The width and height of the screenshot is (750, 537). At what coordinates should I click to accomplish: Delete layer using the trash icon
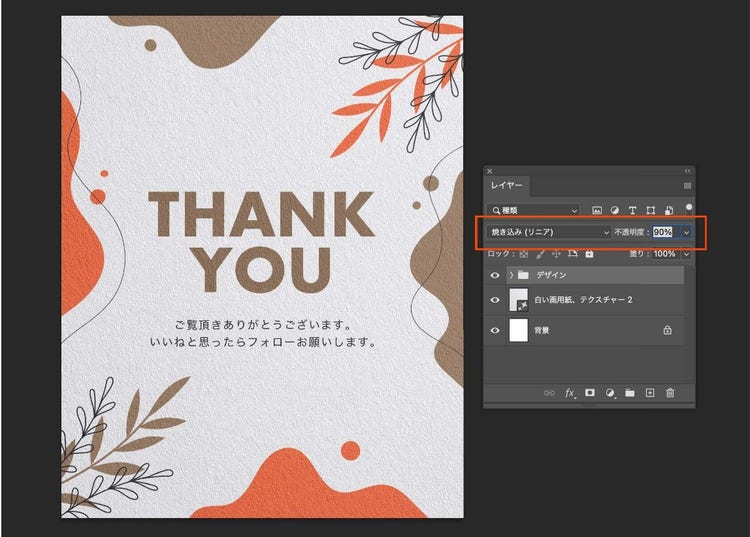pos(670,393)
